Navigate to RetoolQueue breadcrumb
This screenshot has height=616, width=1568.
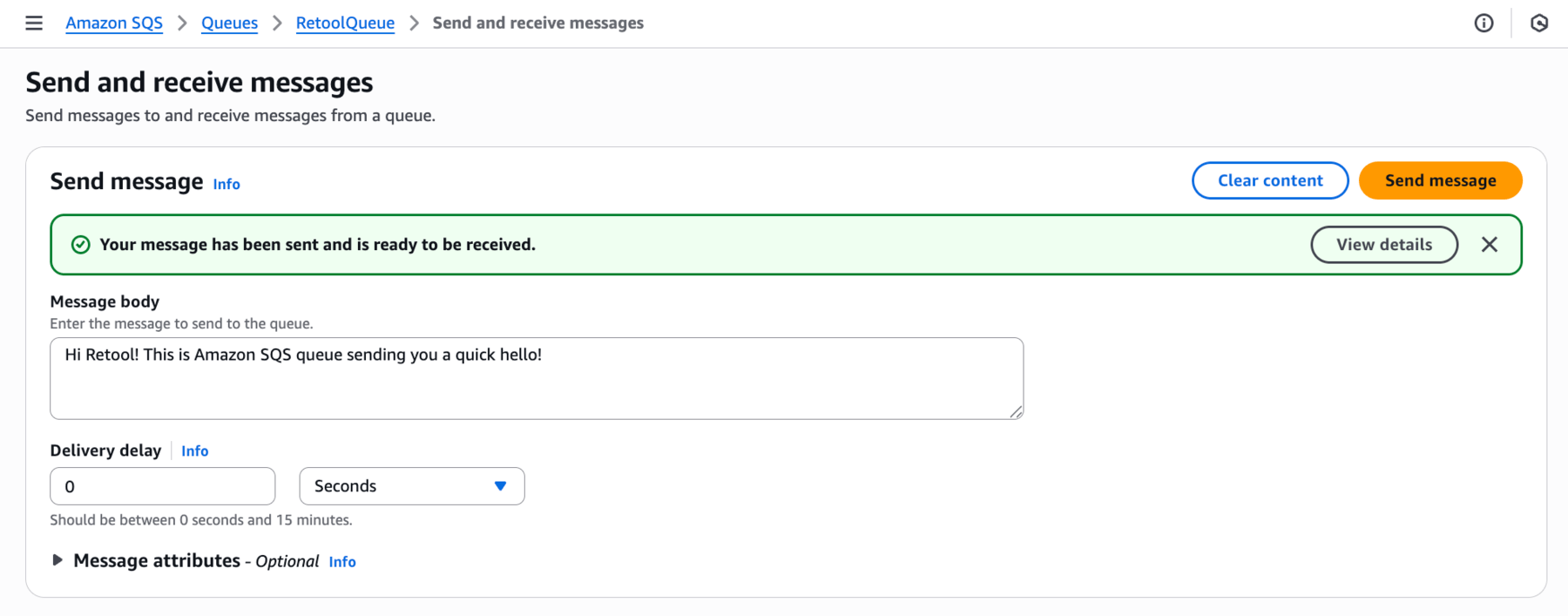[345, 23]
